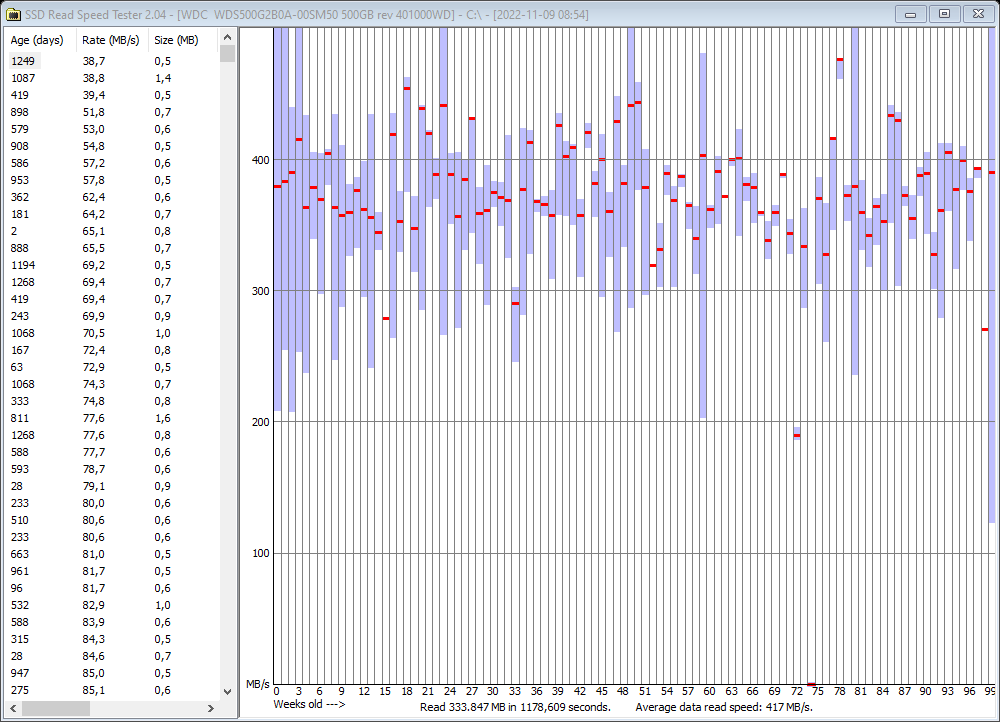
Task: Select the row with rate 83,9 MB/s
Action: [x=112, y=622]
